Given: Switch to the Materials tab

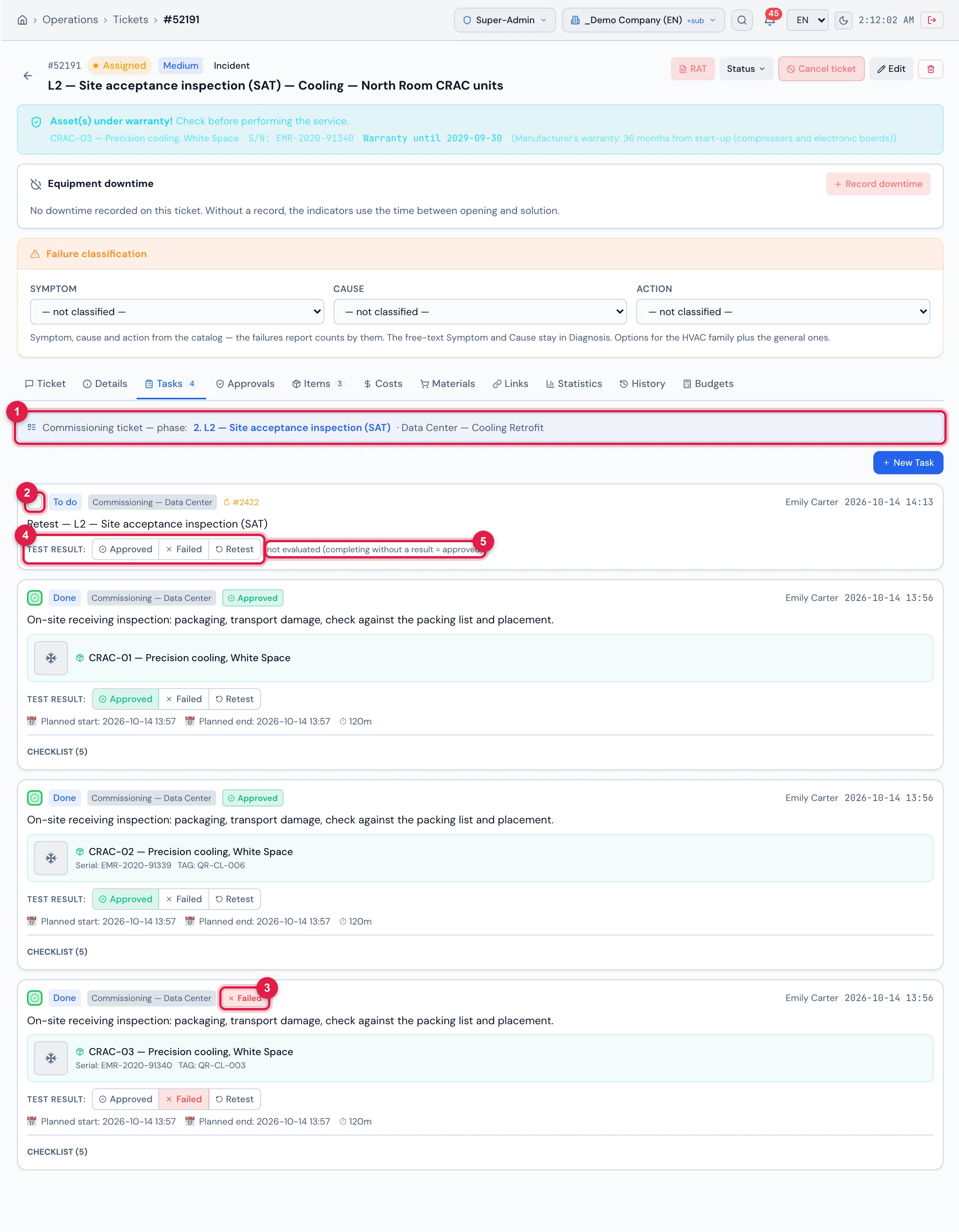Looking at the screenshot, I should pos(447,384).
